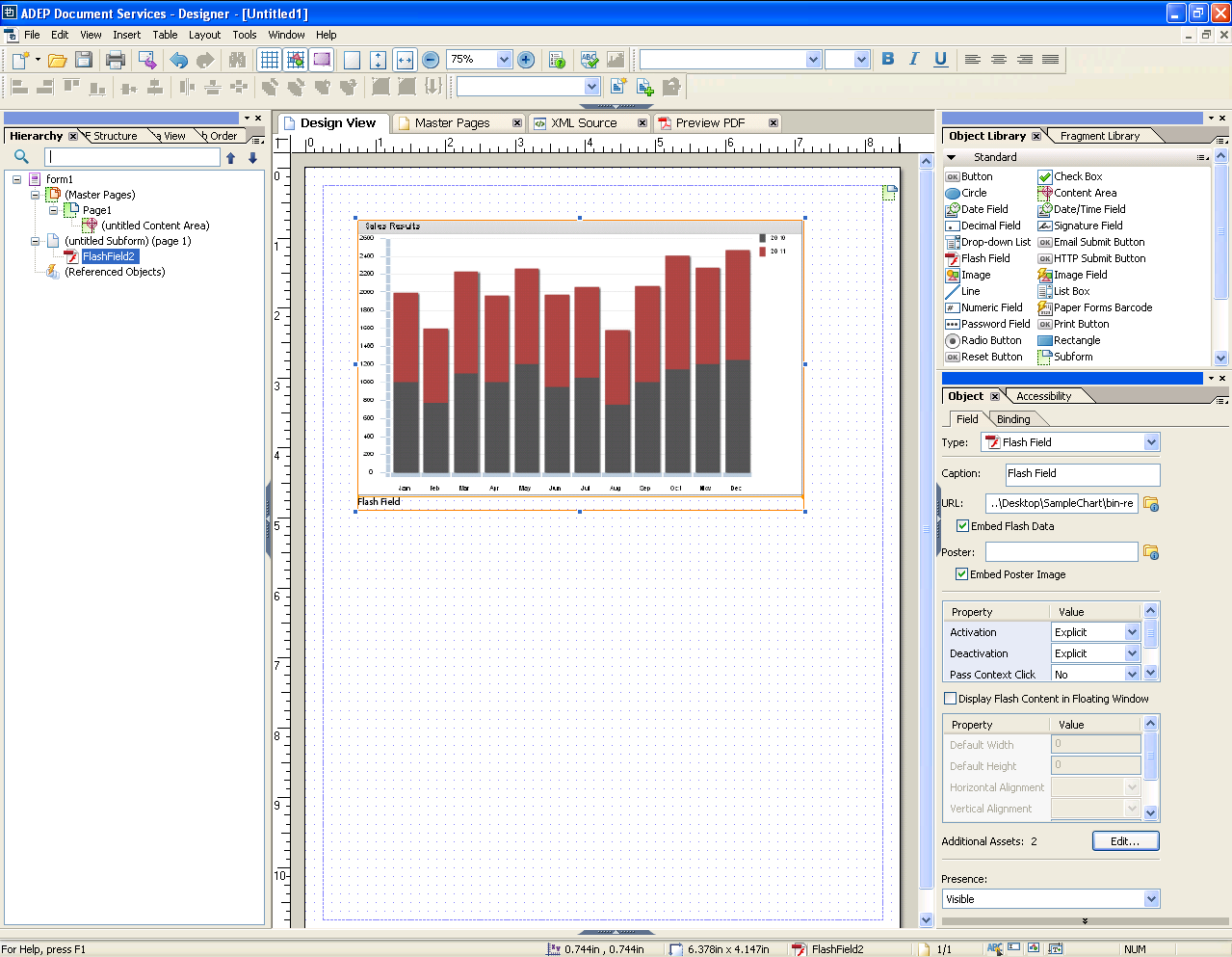This screenshot has width=1232, height=957.
Task: Browse for Poster image file icon
Action: (x=1151, y=552)
